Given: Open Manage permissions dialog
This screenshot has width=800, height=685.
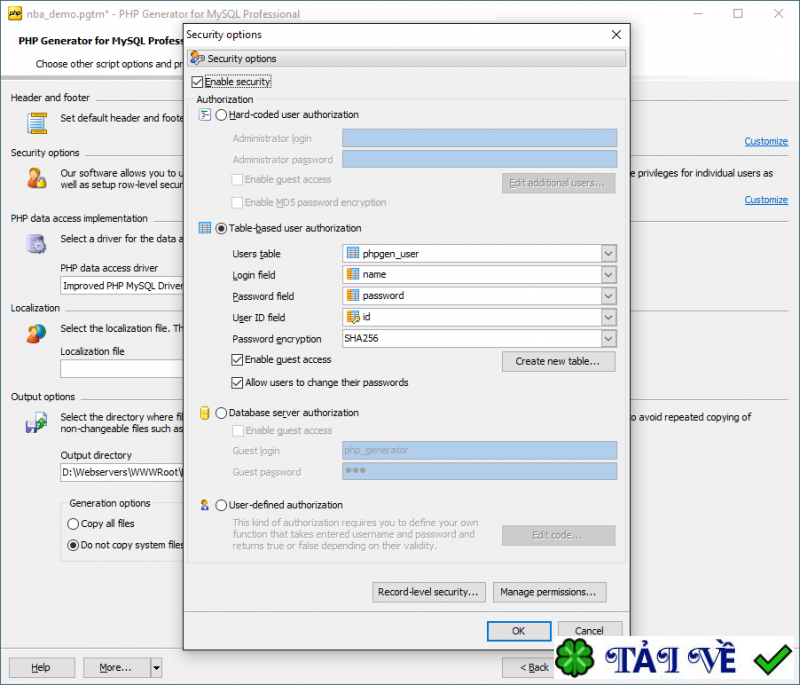Looking at the screenshot, I should [549, 592].
